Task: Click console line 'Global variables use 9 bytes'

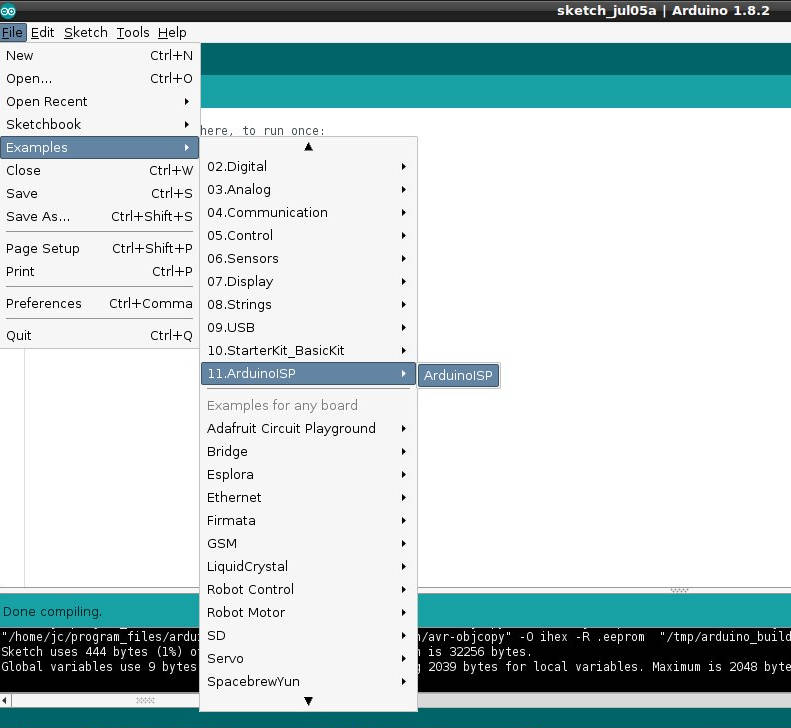Action: tap(99, 667)
